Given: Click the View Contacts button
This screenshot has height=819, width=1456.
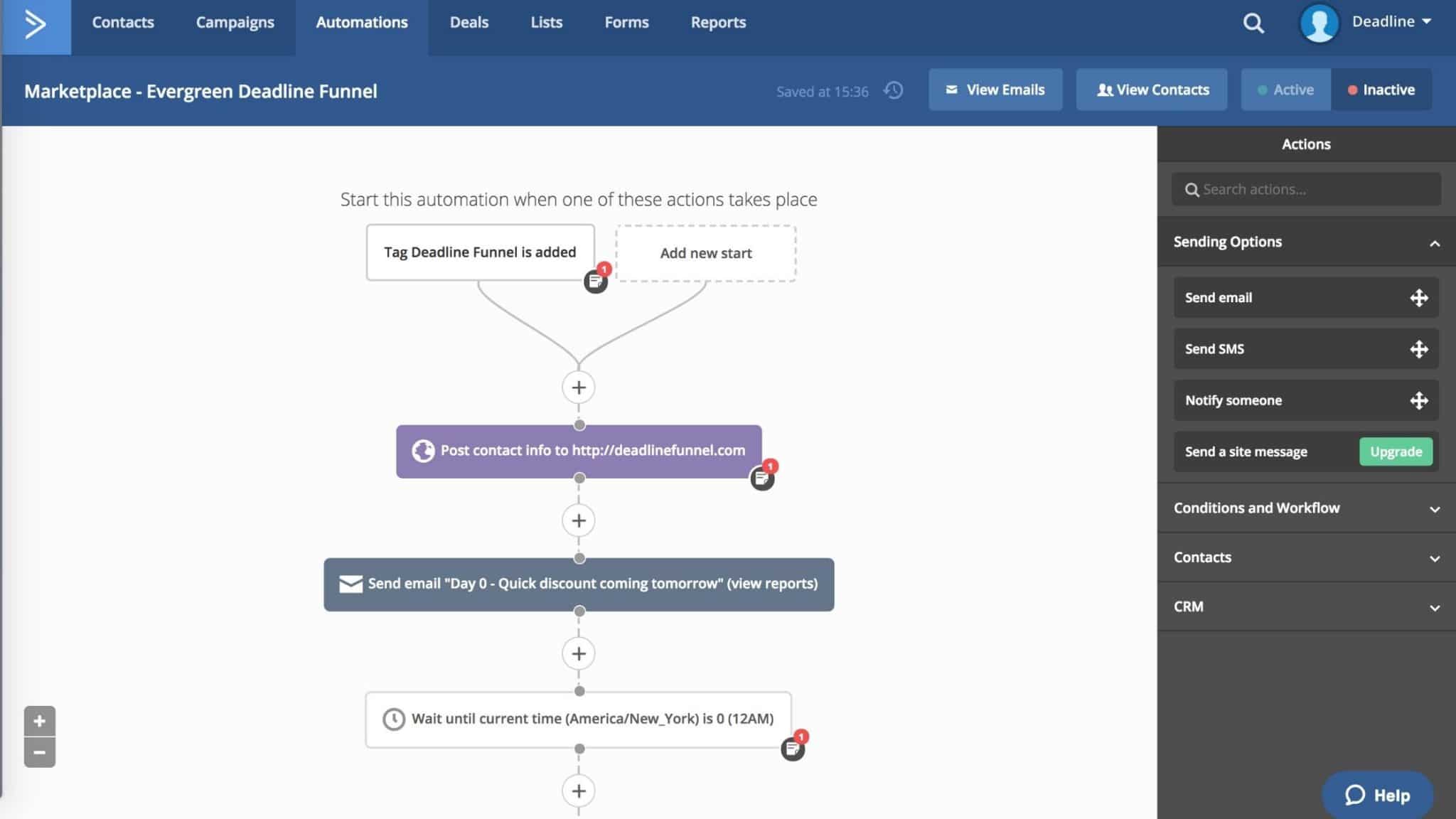Looking at the screenshot, I should [1152, 90].
